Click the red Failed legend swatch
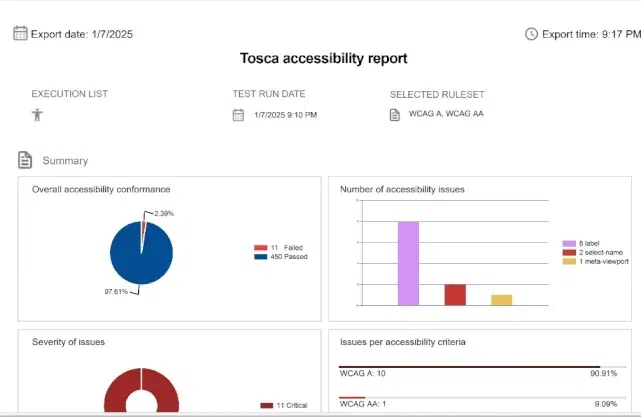This screenshot has height=417, width=641. [261, 247]
